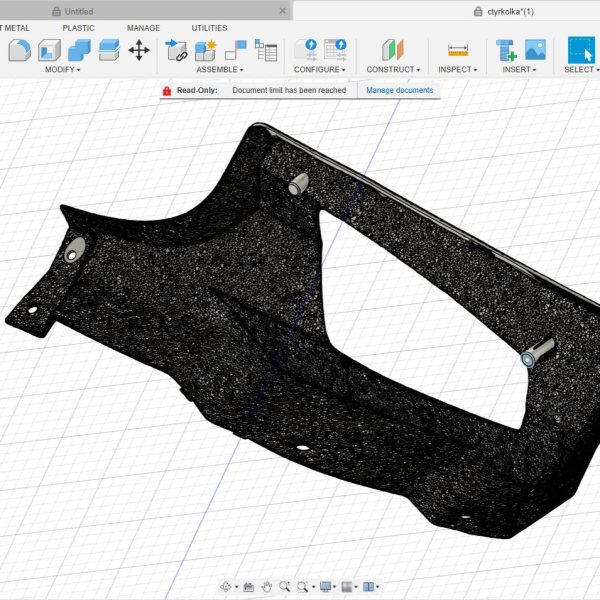Image resolution: width=600 pixels, height=600 pixels.
Task: Click the Insert Canvas image icon
Action: (535, 50)
